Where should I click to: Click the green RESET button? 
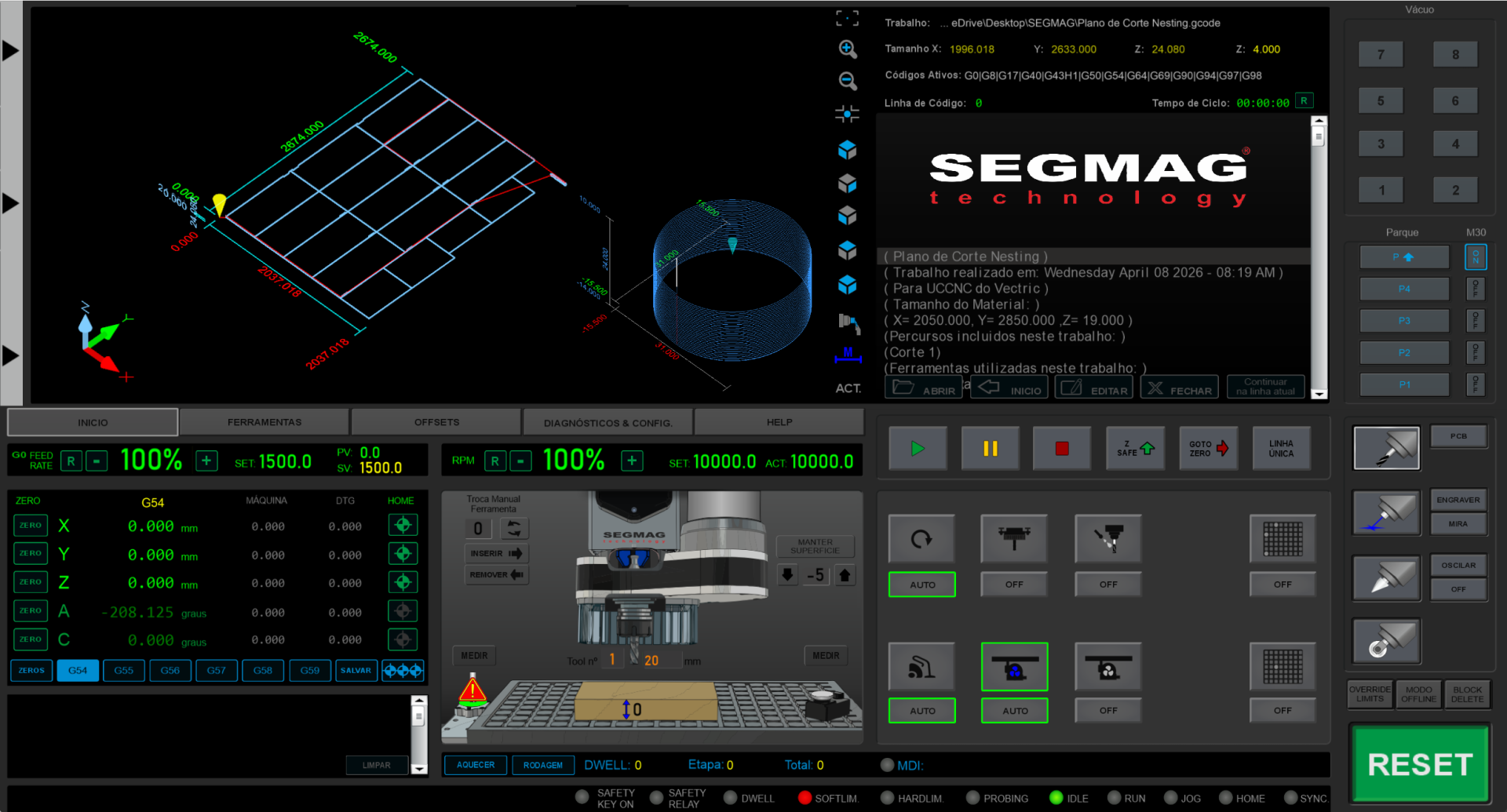[1420, 764]
